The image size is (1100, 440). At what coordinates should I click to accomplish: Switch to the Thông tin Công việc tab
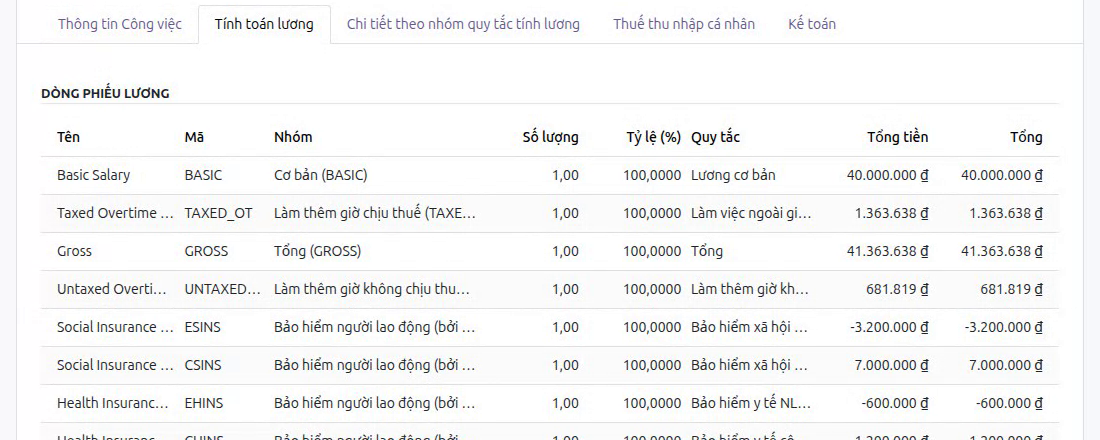(x=120, y=24)
